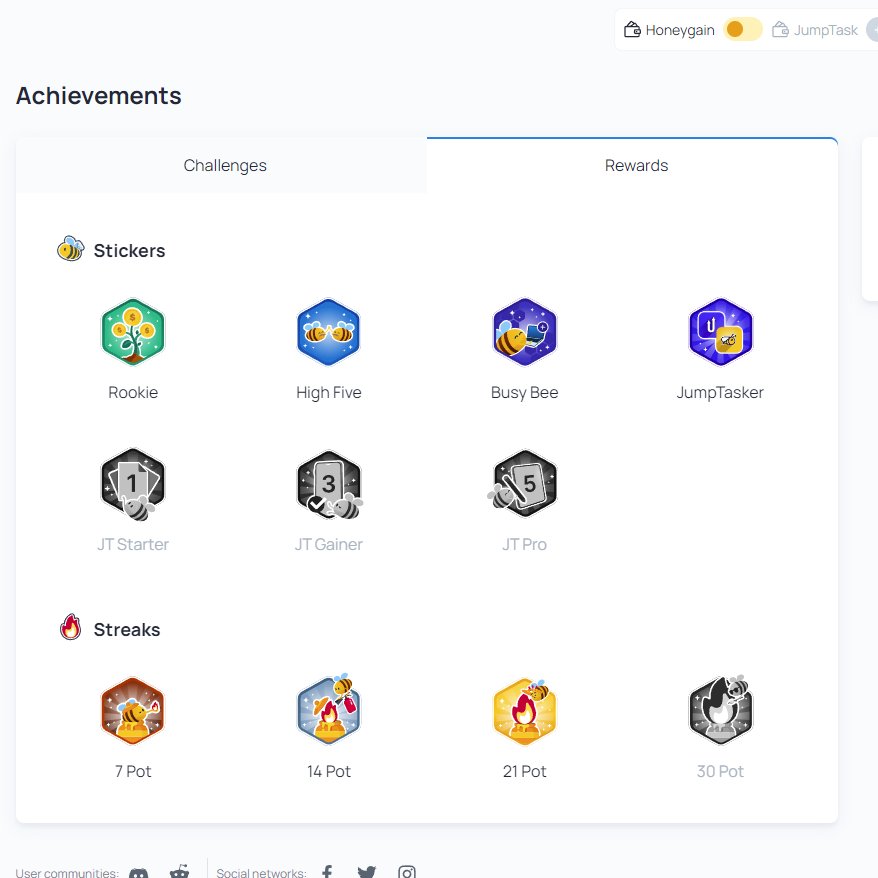878x878 pixels.
Task: Click the JumpTasker label text
Action: pos(720,393)
